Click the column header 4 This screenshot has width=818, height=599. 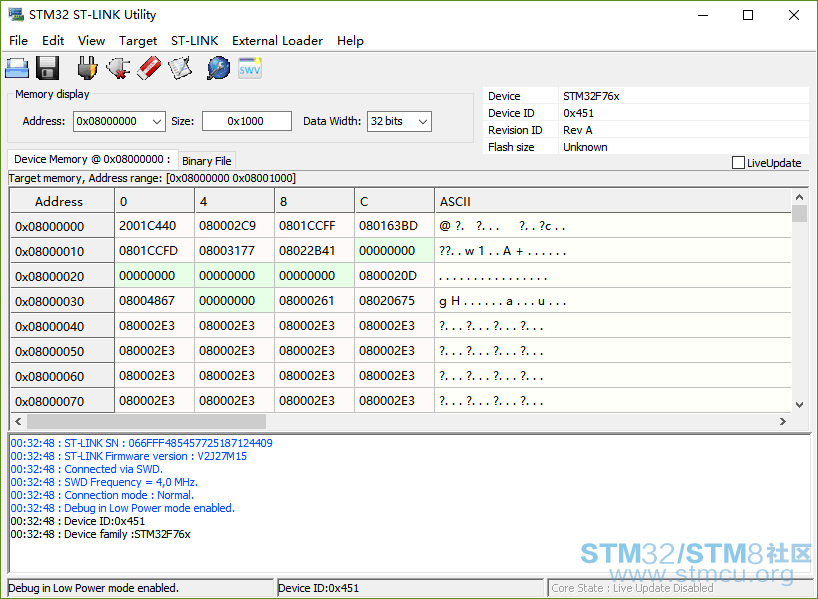click(x=234, y=201)
